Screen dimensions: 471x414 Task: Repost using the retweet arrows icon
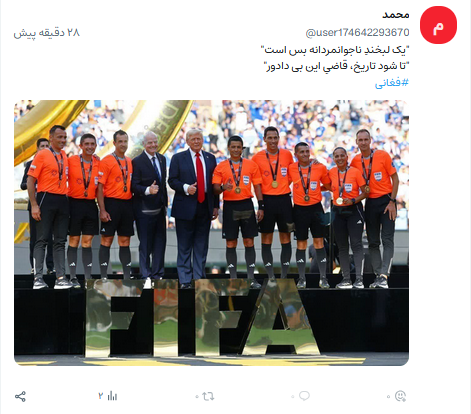(208, 396)
